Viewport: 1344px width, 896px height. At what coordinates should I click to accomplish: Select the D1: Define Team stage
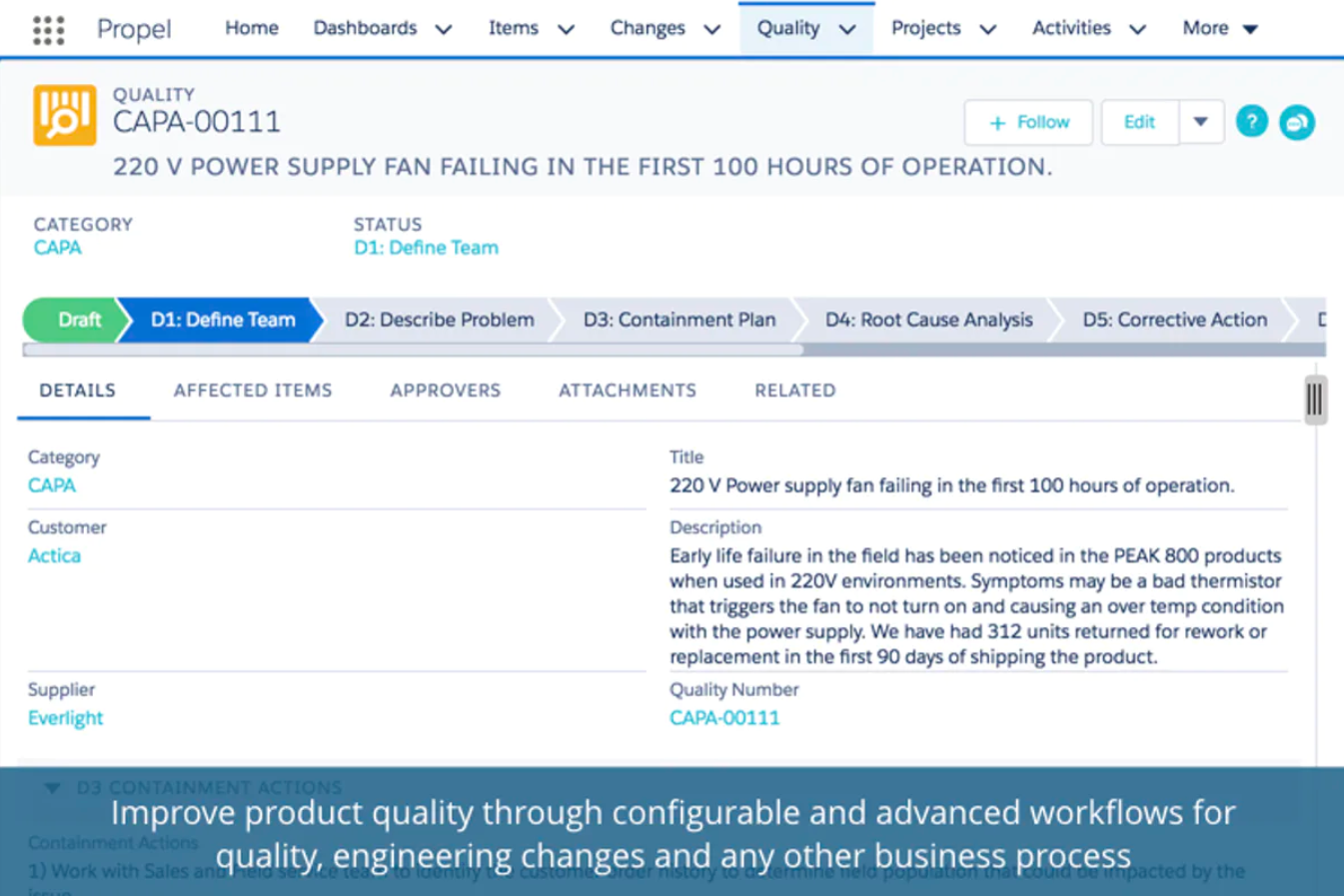[222, 320]
